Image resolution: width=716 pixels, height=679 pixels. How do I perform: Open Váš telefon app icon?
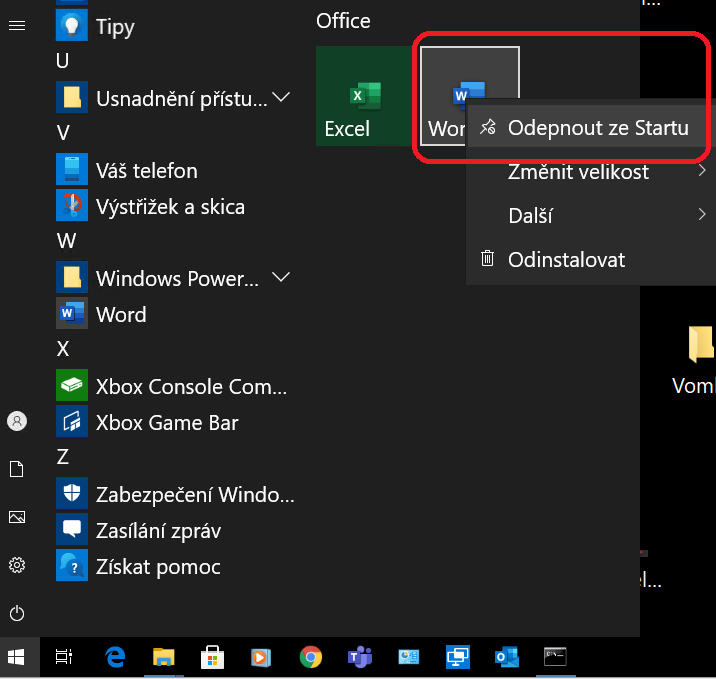pos(72,169)
